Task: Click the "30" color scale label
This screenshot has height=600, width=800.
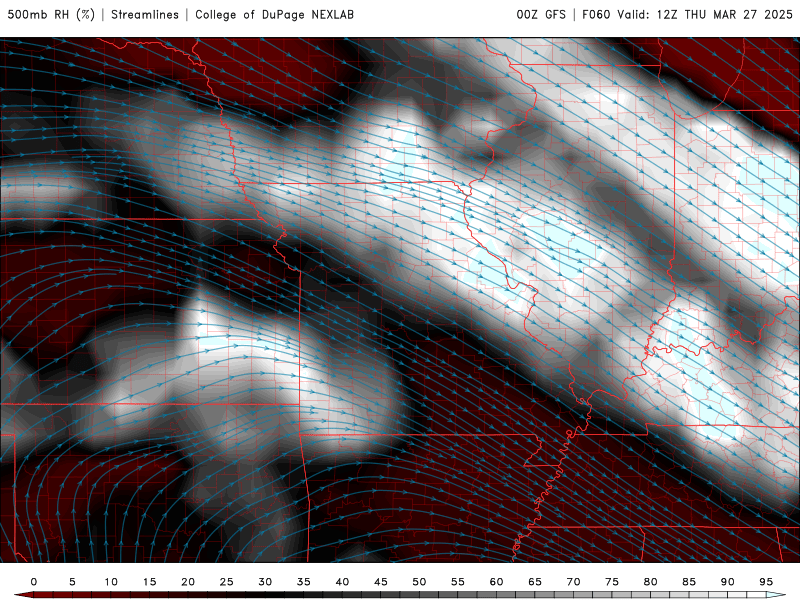Action: pos(265,582)
